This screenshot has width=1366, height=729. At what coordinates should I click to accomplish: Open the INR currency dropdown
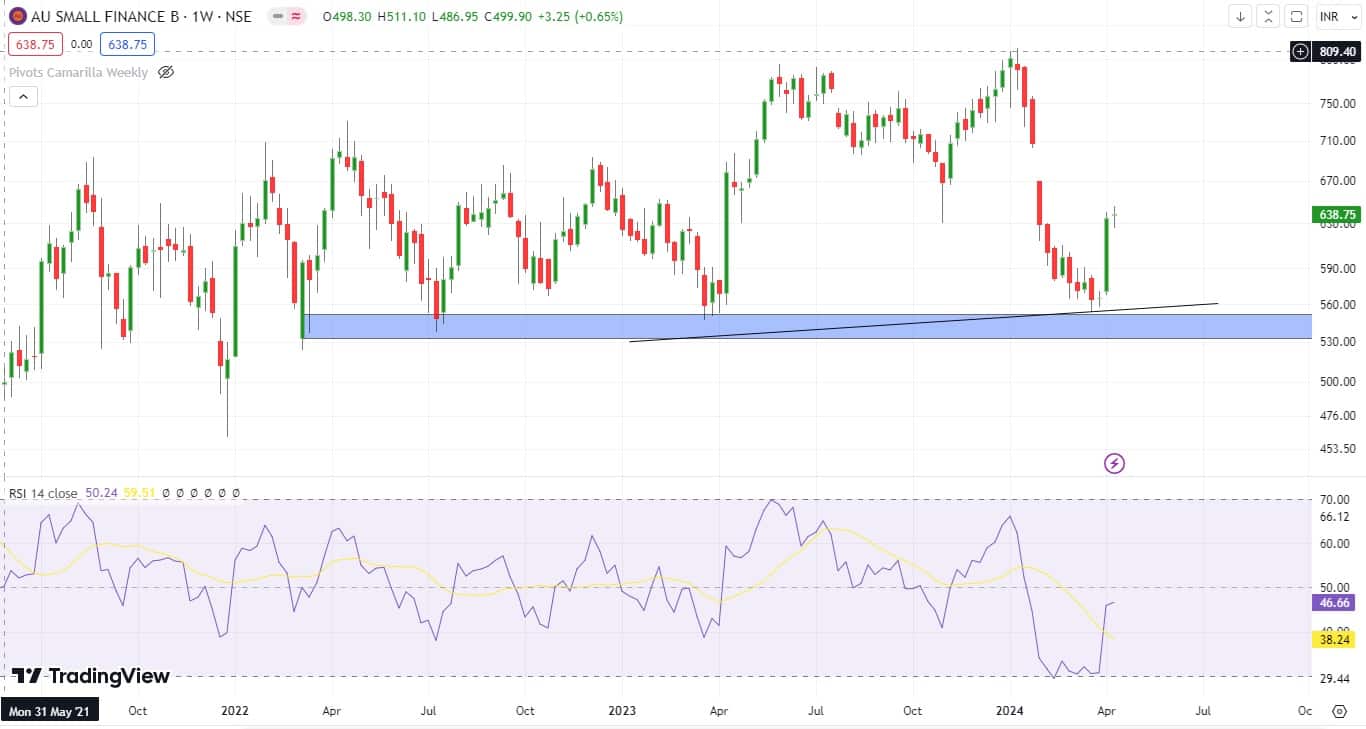(1337, 16)
